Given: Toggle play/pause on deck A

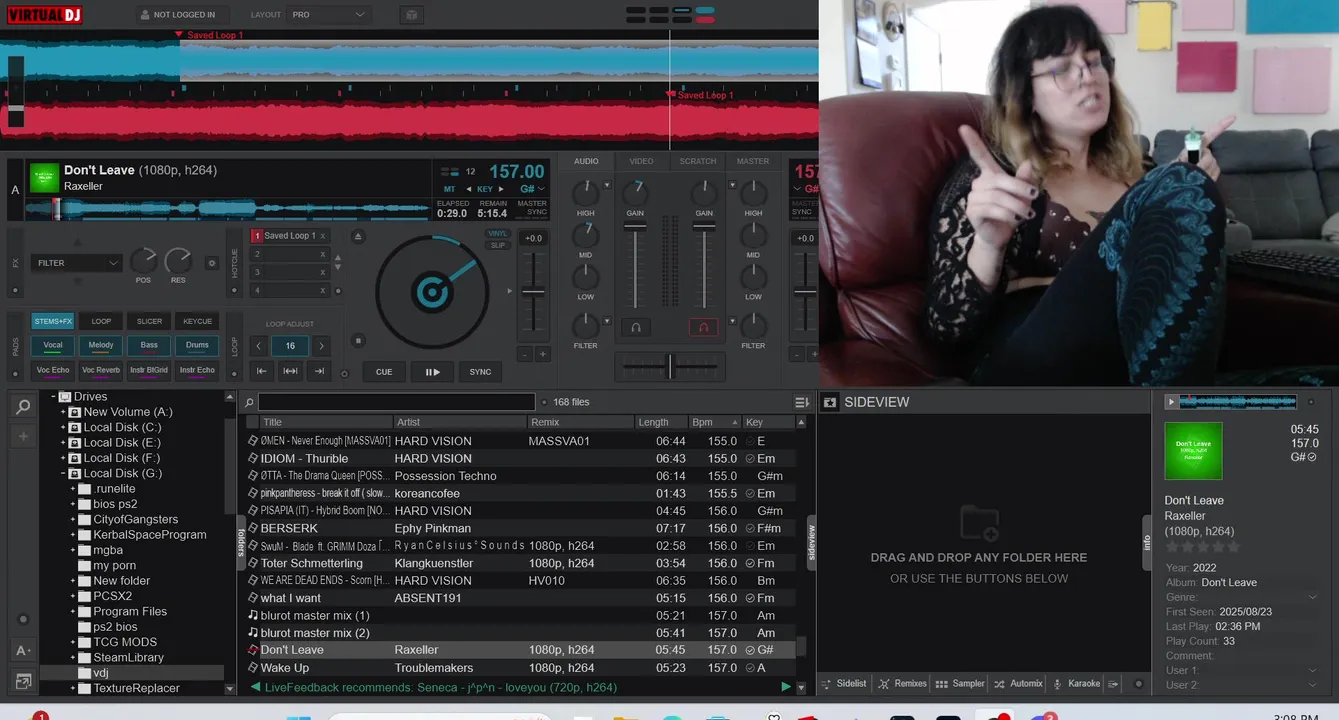Looking at the screenshot, I should click(x=432, y=372).
